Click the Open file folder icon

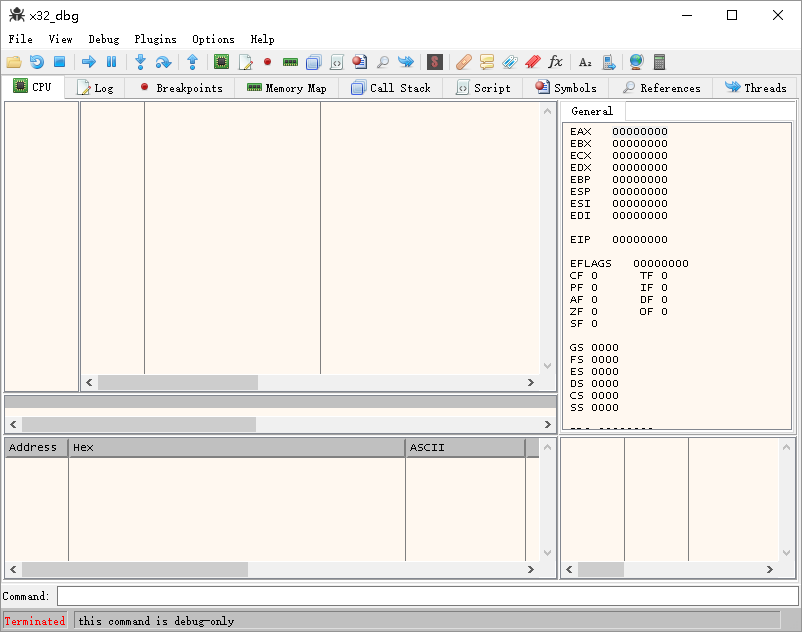tap(14, 62)
